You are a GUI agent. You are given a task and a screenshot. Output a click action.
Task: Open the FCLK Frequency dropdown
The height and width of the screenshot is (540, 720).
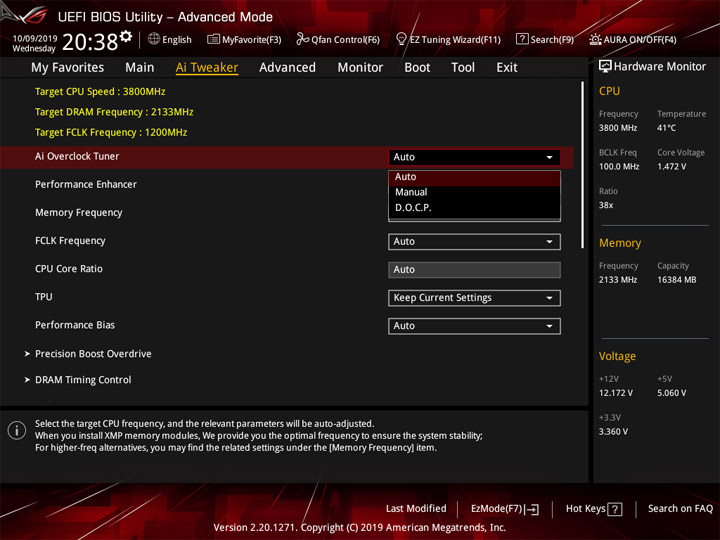tap(474, 242)
